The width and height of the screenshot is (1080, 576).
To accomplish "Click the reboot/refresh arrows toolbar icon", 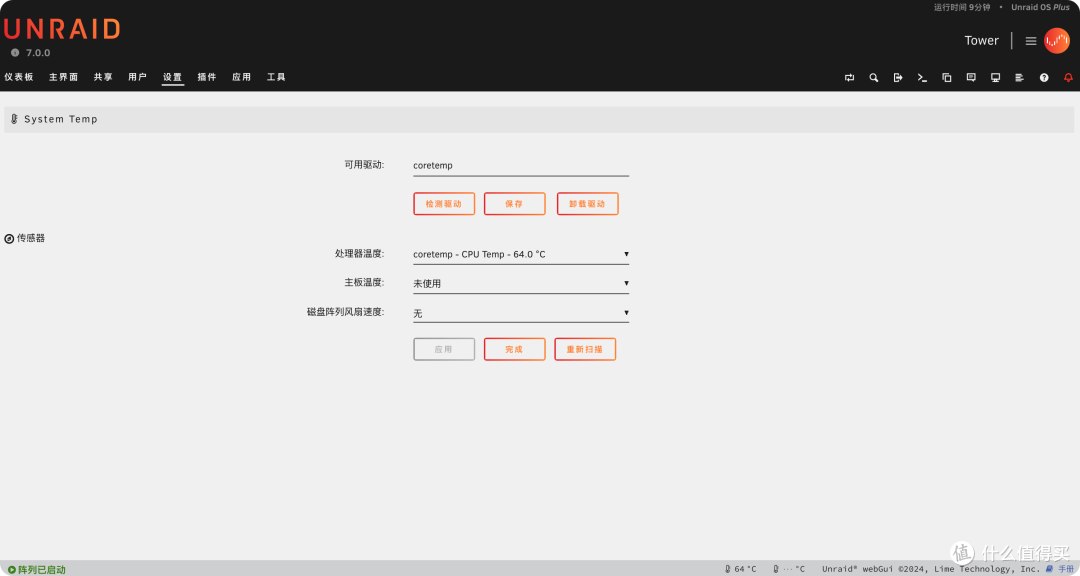I will [x=849, y=78].
